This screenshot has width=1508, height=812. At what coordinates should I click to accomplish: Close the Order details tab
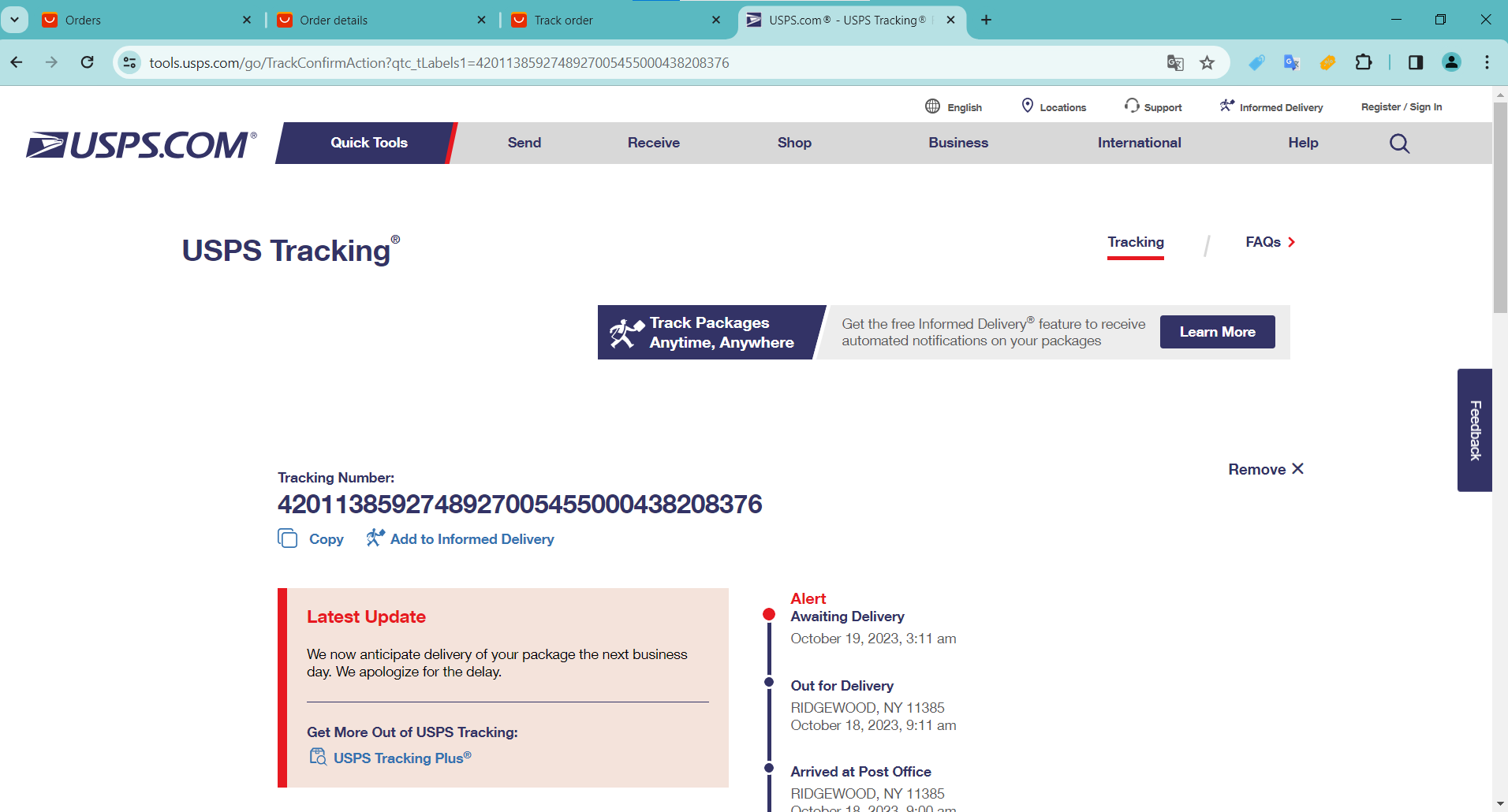click(481, 20)
